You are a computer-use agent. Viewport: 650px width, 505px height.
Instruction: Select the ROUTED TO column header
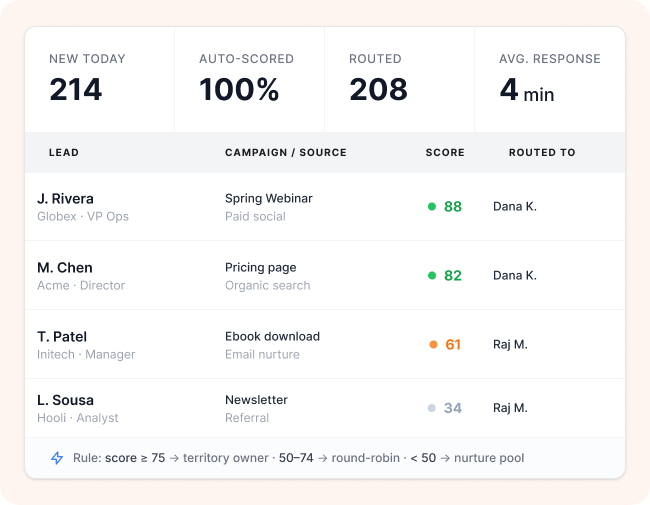pyautogui.click(x=542, y=153)
